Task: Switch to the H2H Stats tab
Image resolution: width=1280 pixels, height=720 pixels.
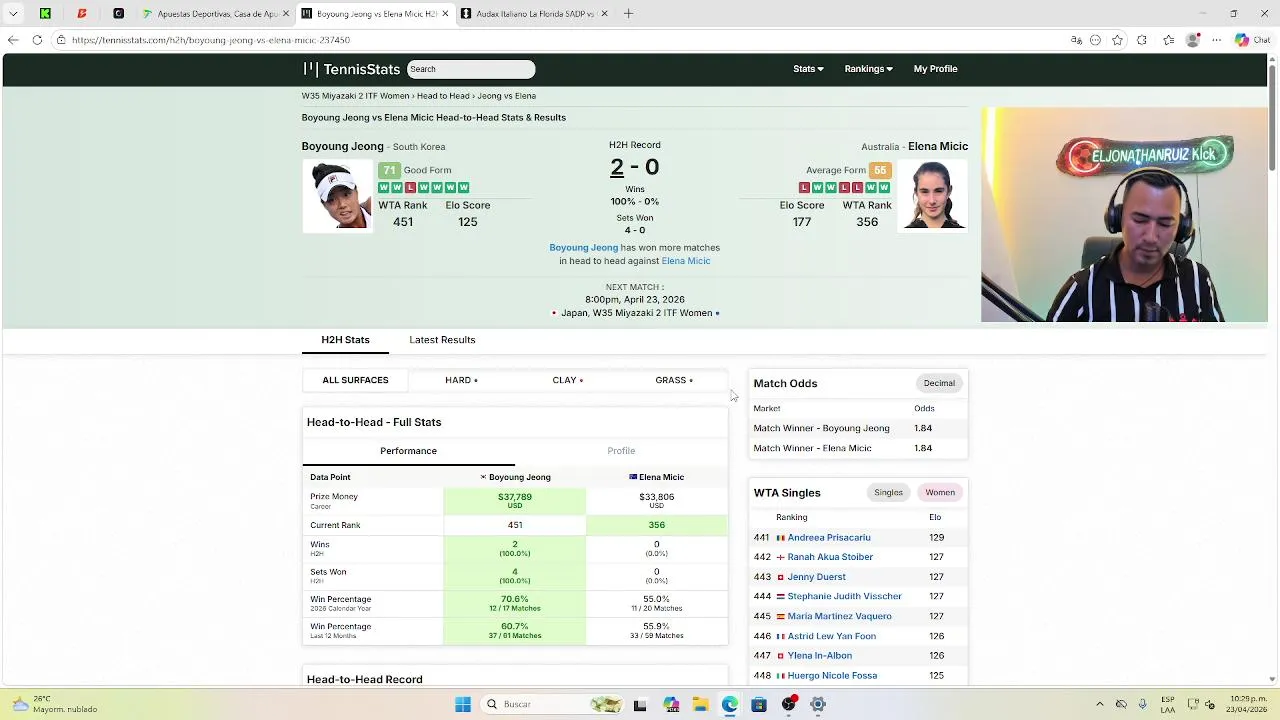Action: (x=345, y=340)
